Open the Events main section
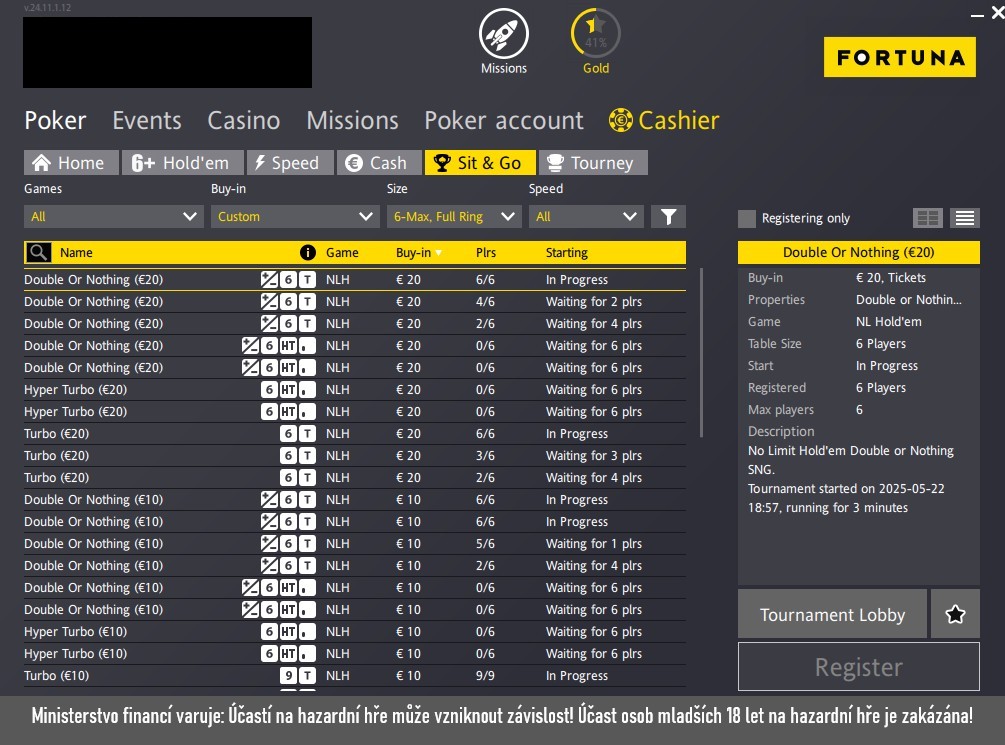The width and height of the screenshot is (1005, 745). 147,121
